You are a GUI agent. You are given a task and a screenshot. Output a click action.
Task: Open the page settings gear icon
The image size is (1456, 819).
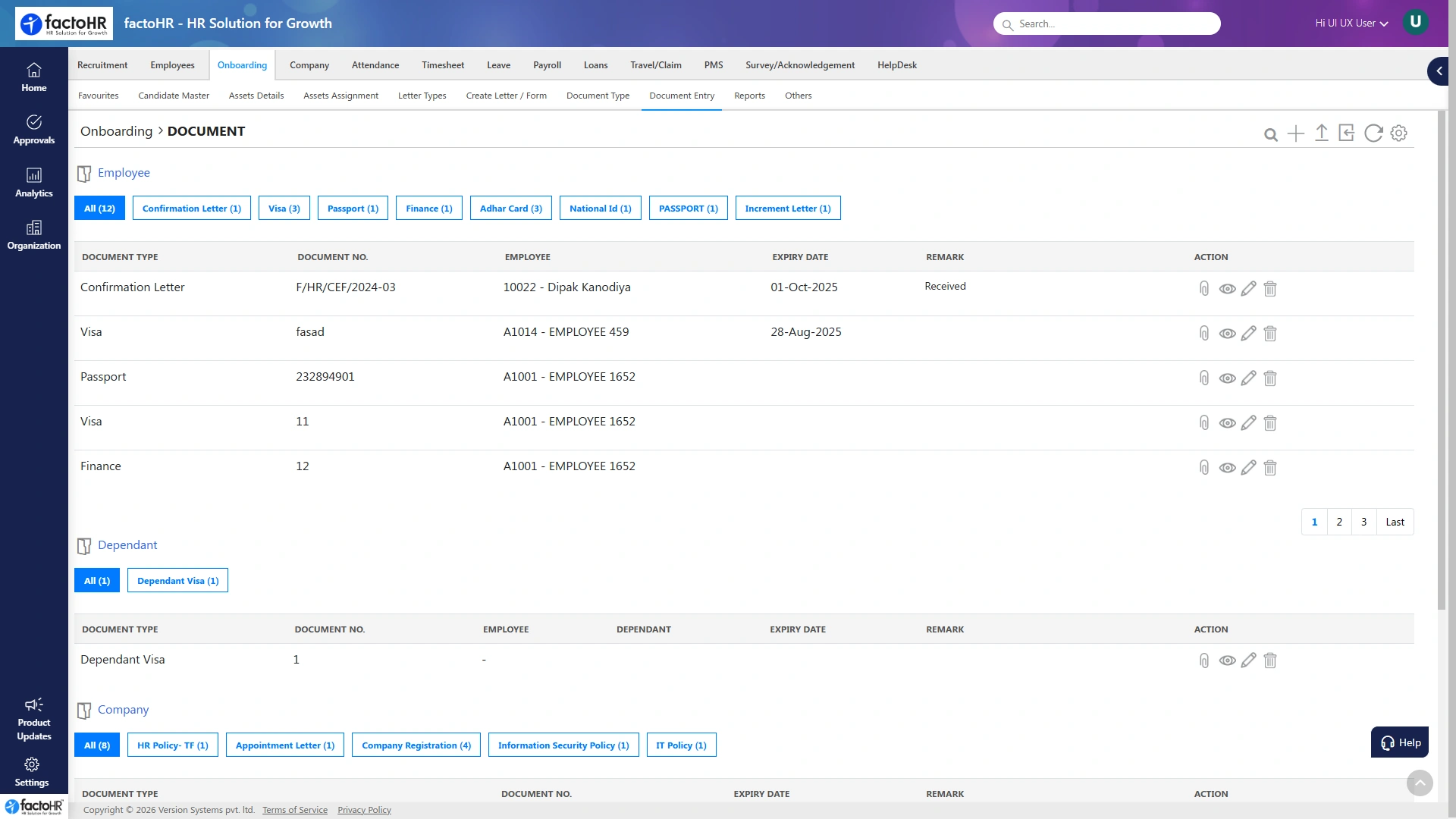(x=1399, y=133)
